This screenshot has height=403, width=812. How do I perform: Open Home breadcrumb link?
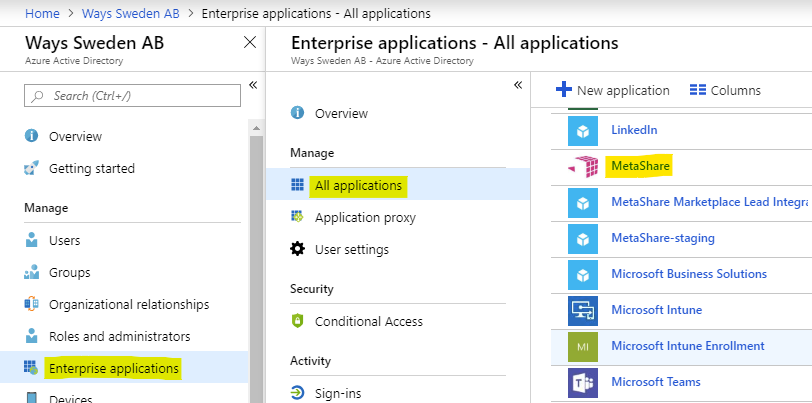pyautogui.click(x=42, y=13)
